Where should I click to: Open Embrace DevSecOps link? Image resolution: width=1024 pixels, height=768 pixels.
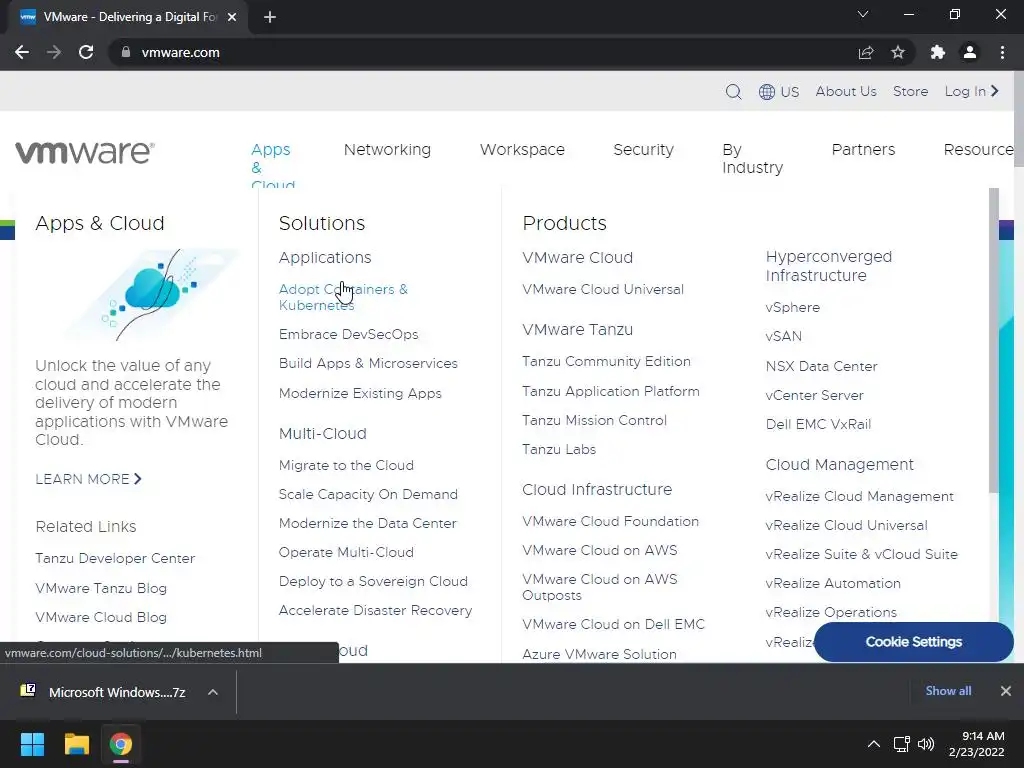pyautogui.click(x=348, y=334)
